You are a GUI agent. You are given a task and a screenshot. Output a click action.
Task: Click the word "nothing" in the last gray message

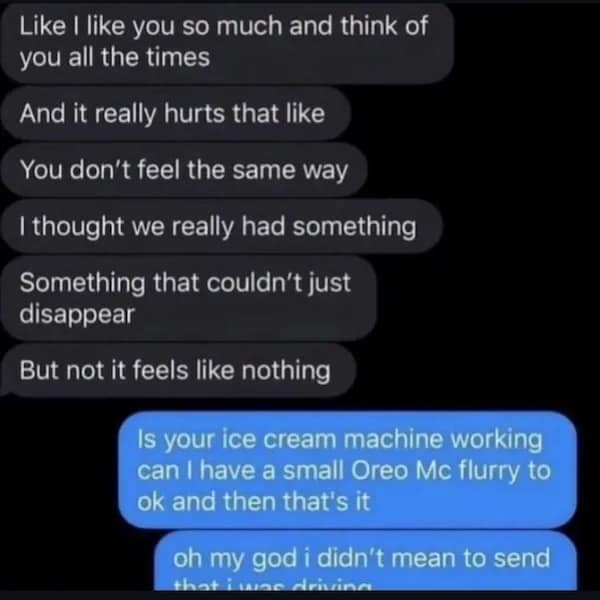288,371
